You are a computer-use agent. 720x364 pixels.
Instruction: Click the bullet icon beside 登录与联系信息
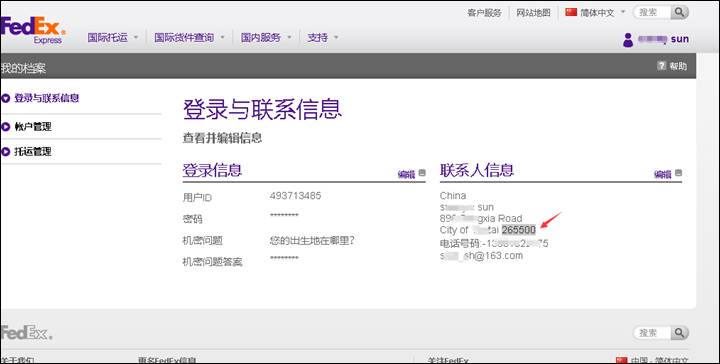point(6,98)
